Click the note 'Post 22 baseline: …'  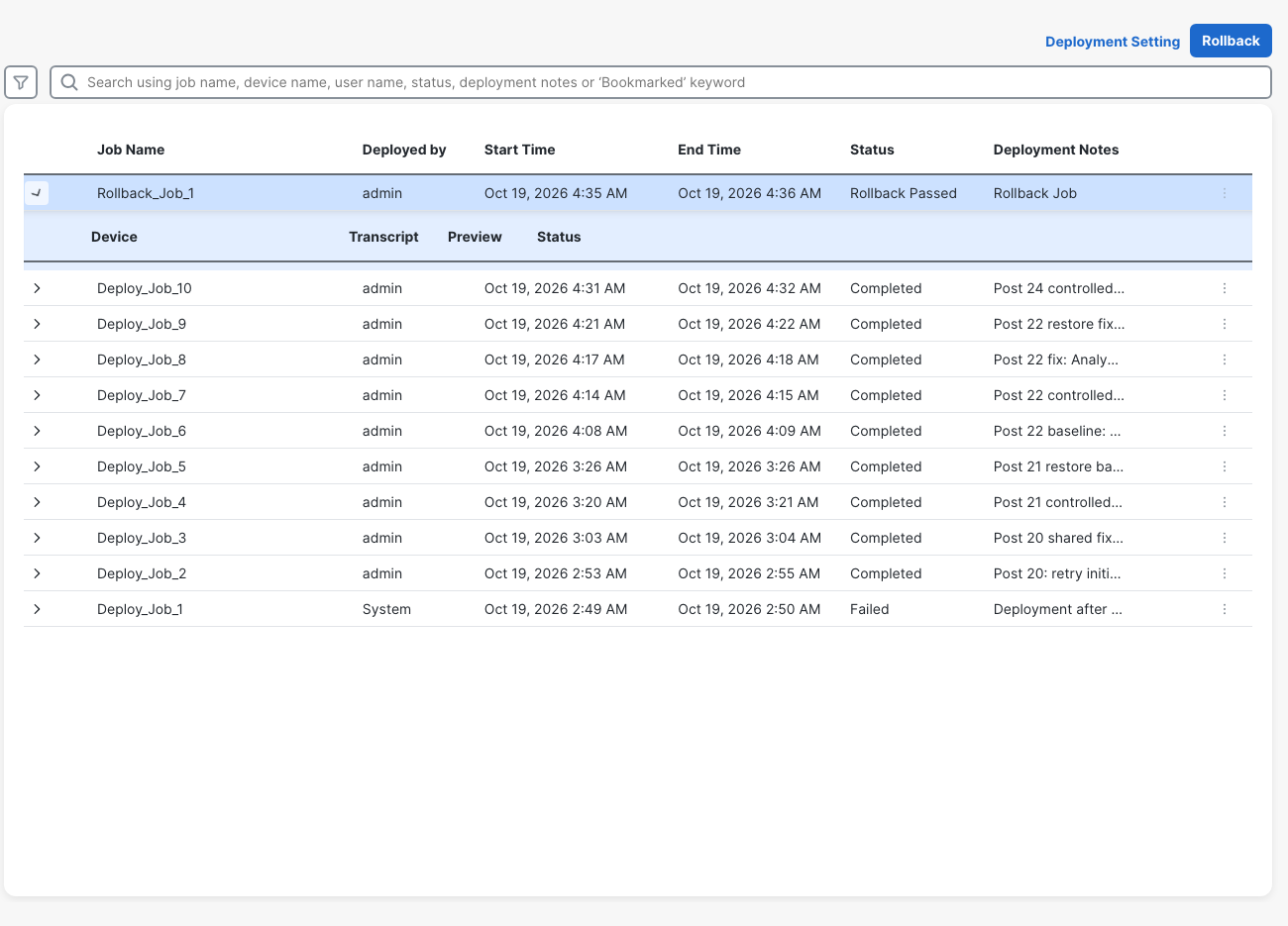tap(1057, 431)
